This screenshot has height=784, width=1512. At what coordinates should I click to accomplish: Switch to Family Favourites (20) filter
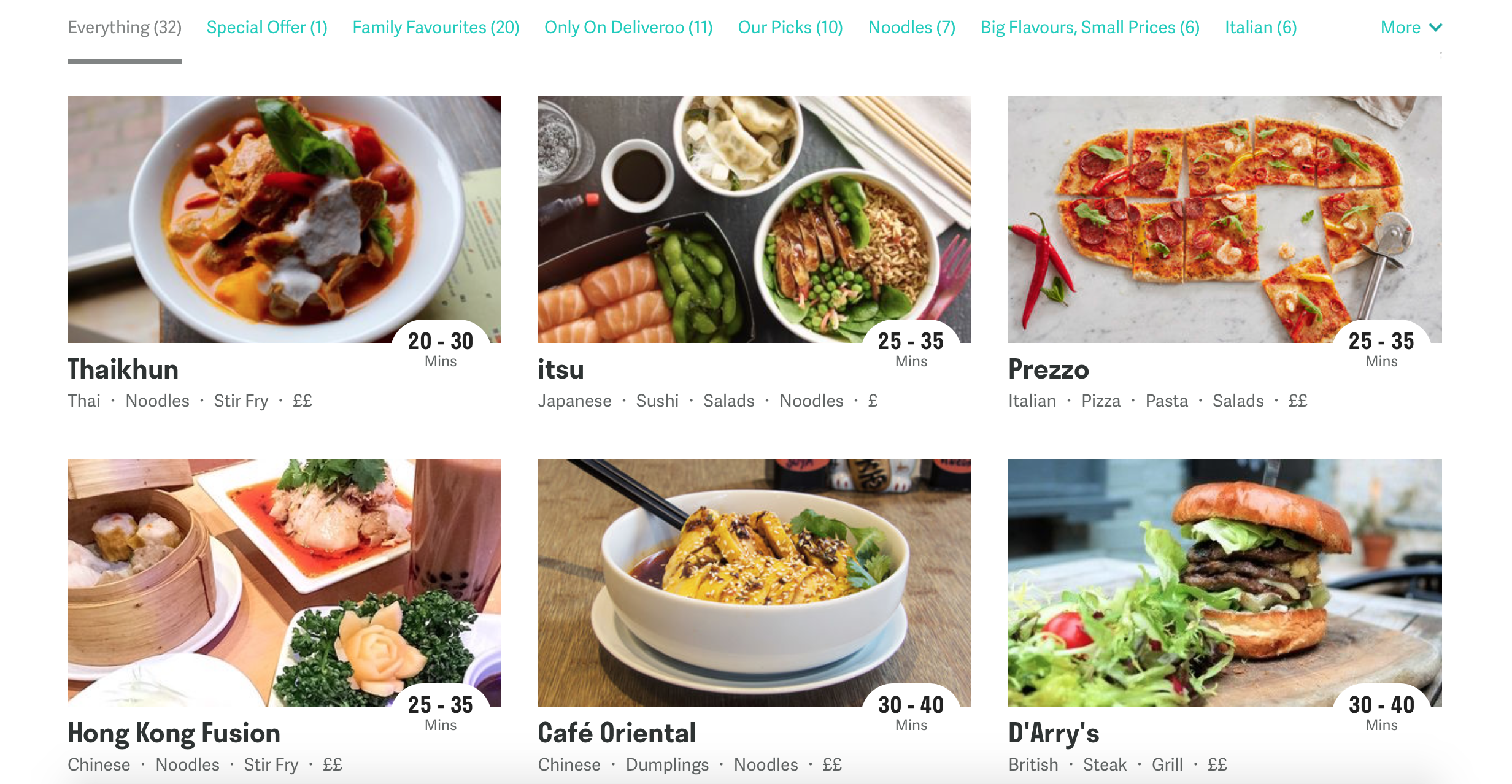click(436, 28)
